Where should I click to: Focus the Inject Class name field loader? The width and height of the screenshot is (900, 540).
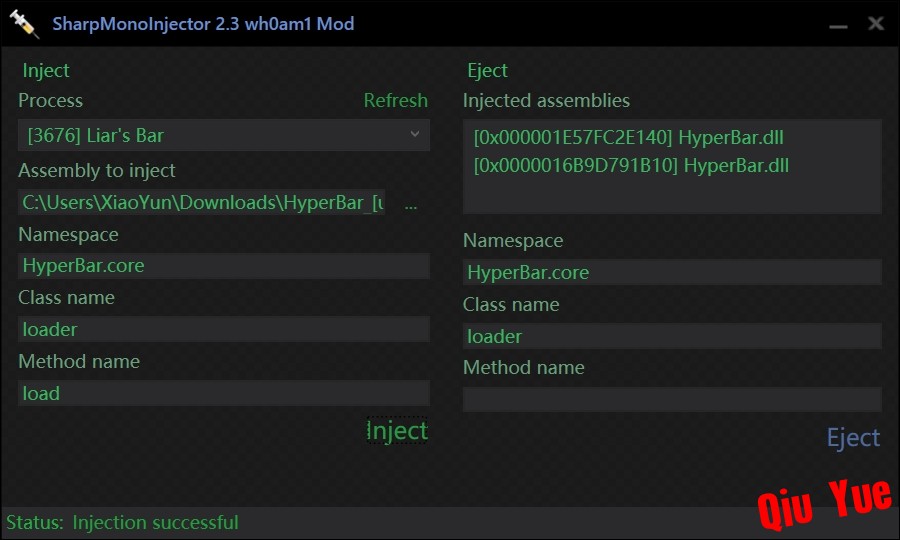[x=224, y=329]
